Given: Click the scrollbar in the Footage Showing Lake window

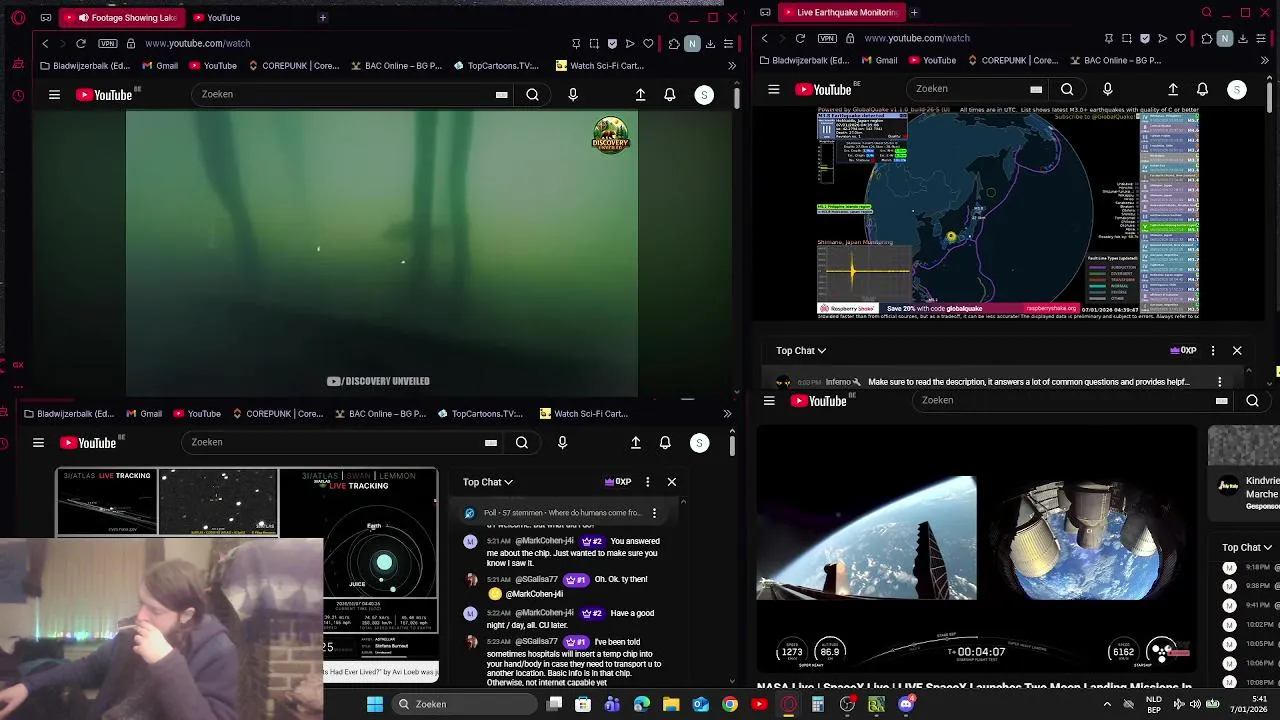Looking at the screenshot, I should 737,97.
